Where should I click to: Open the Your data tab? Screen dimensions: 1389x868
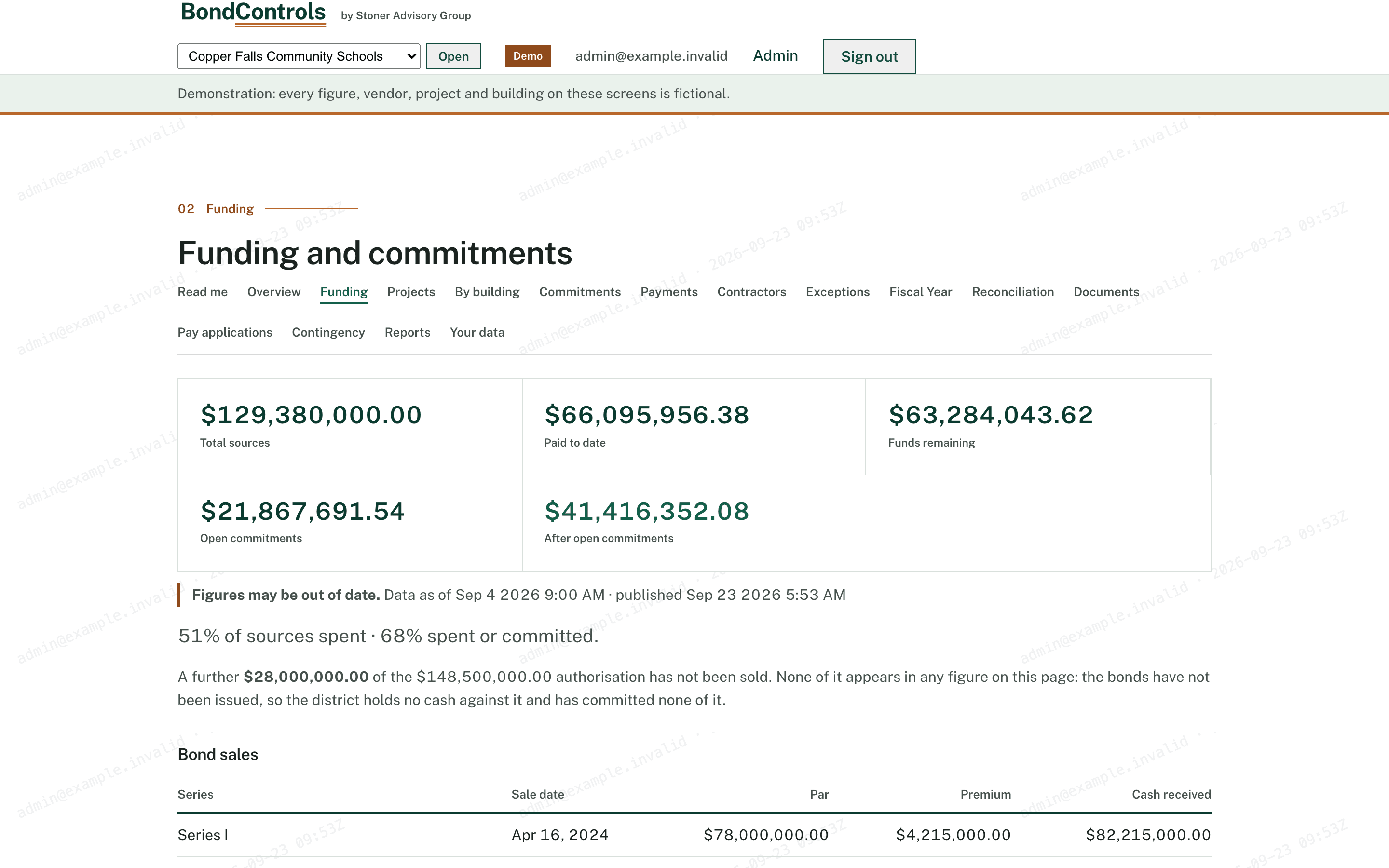tap(477, 332)
